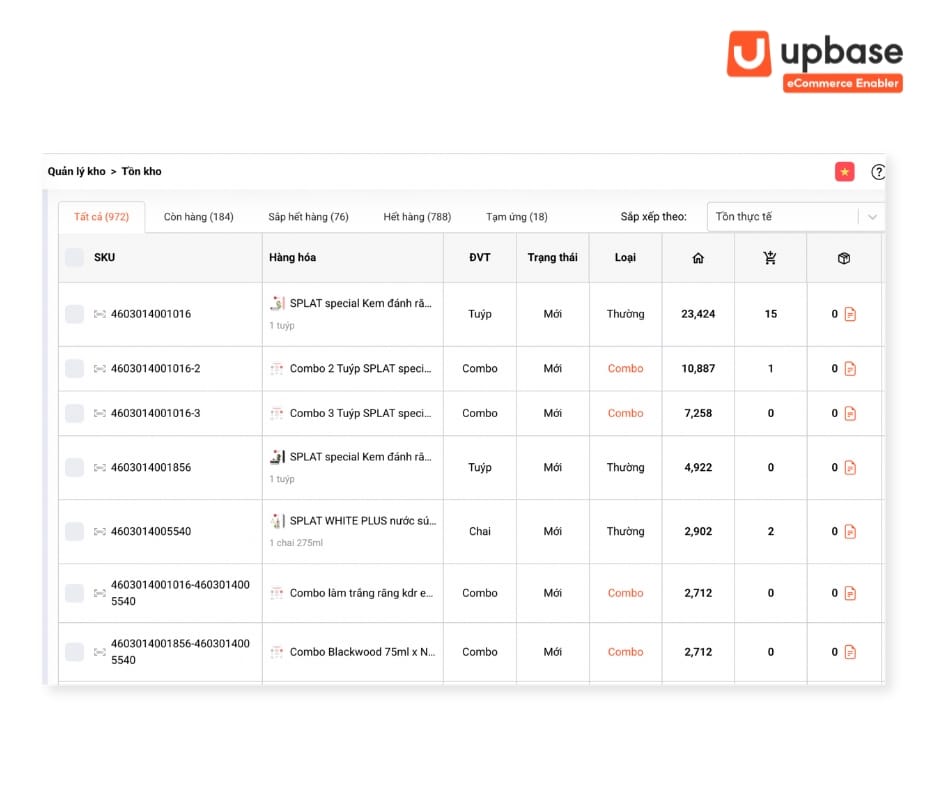940x788 pixels.
Task: Switch to Tạm ứng (18) tab
Action: click(517, 217)
